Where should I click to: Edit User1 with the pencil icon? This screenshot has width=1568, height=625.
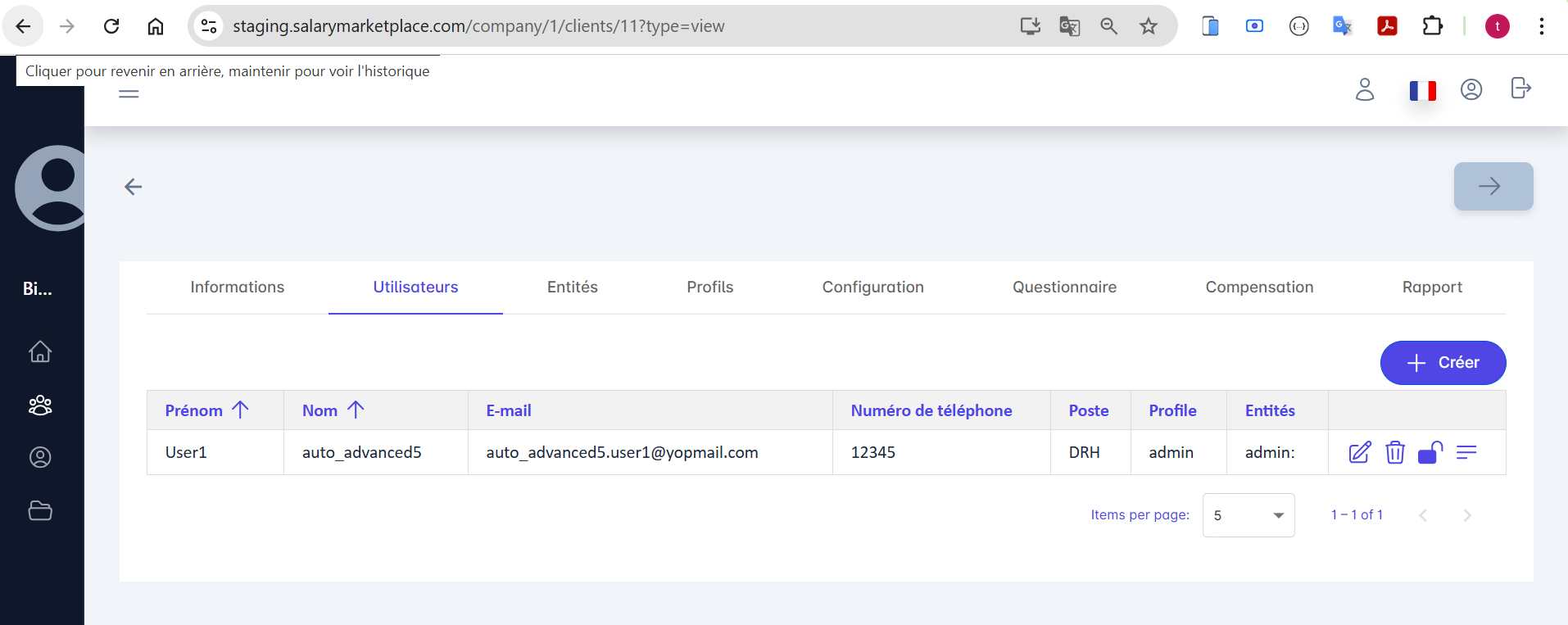pos(1359,452)
